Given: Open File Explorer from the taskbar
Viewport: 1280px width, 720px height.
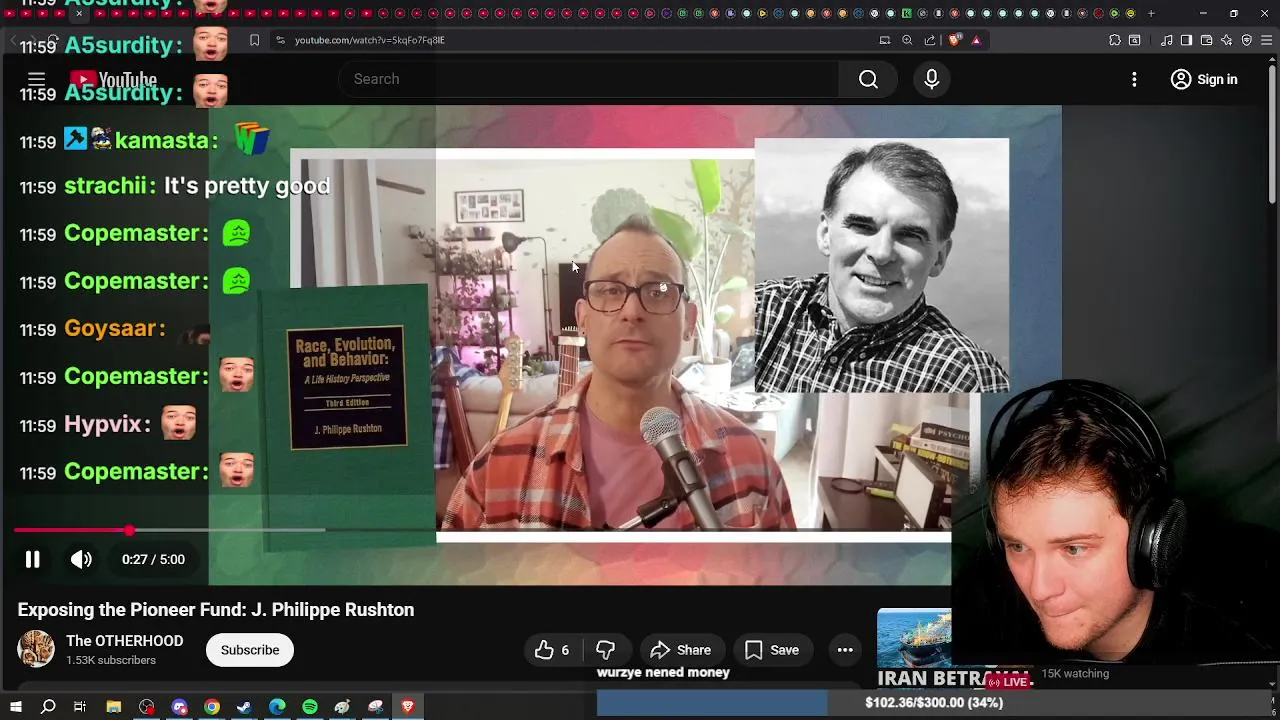Looking at the screenshot, I should coord(114,707).
